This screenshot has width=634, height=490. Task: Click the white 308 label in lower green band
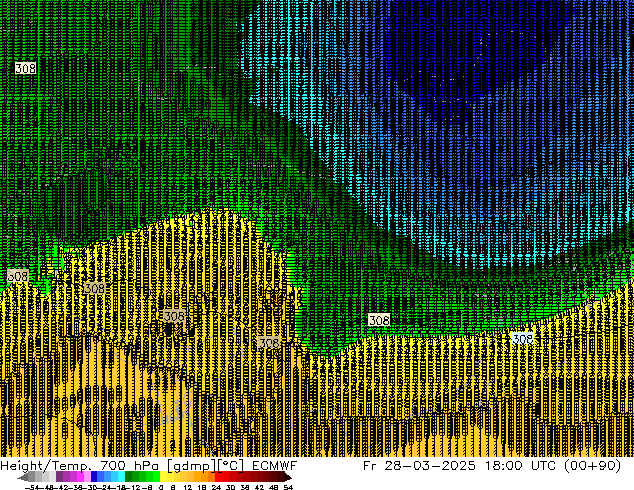pos(379,320)
